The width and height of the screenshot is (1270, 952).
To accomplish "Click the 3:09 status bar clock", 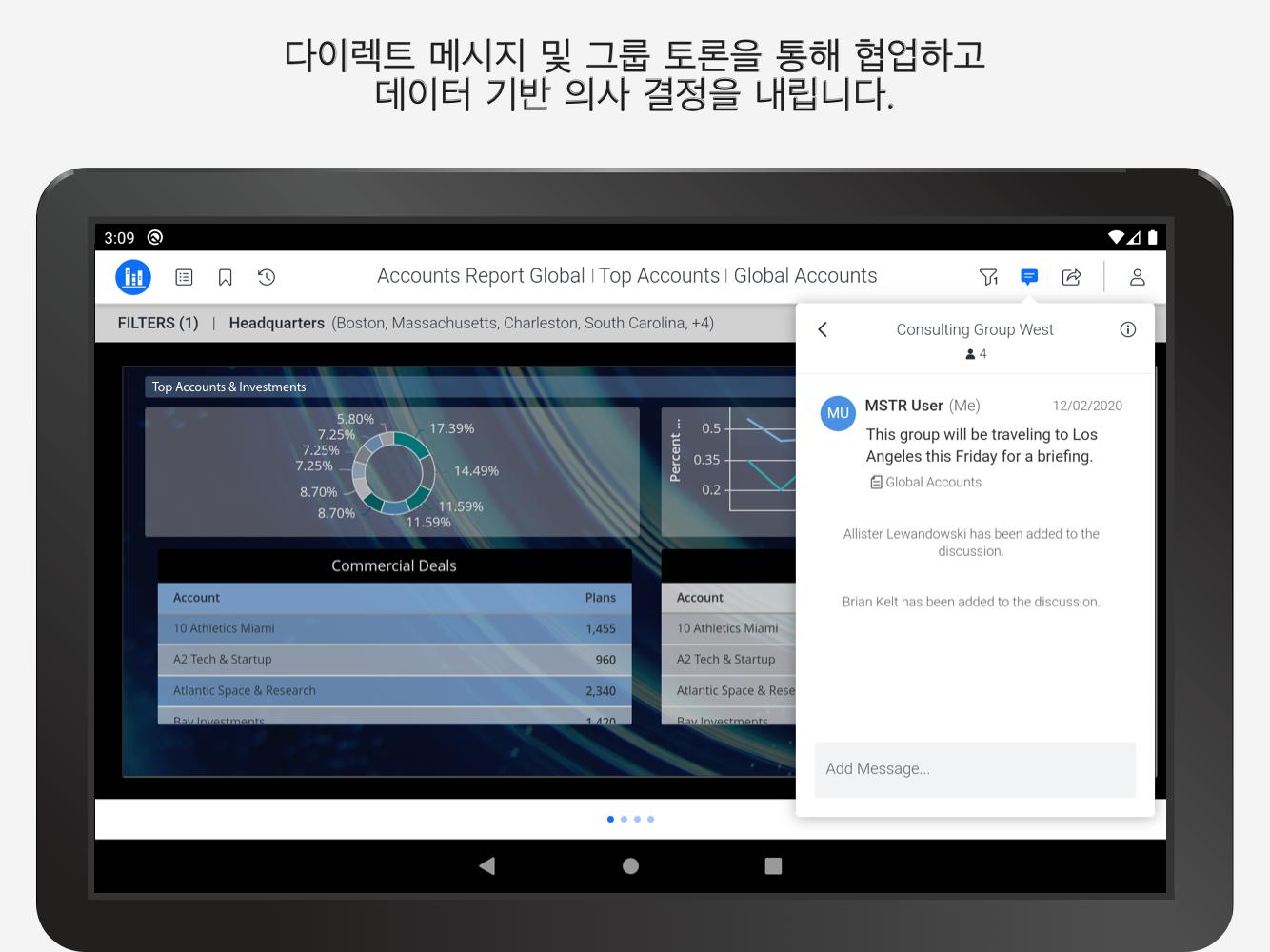I will [119, 238].
